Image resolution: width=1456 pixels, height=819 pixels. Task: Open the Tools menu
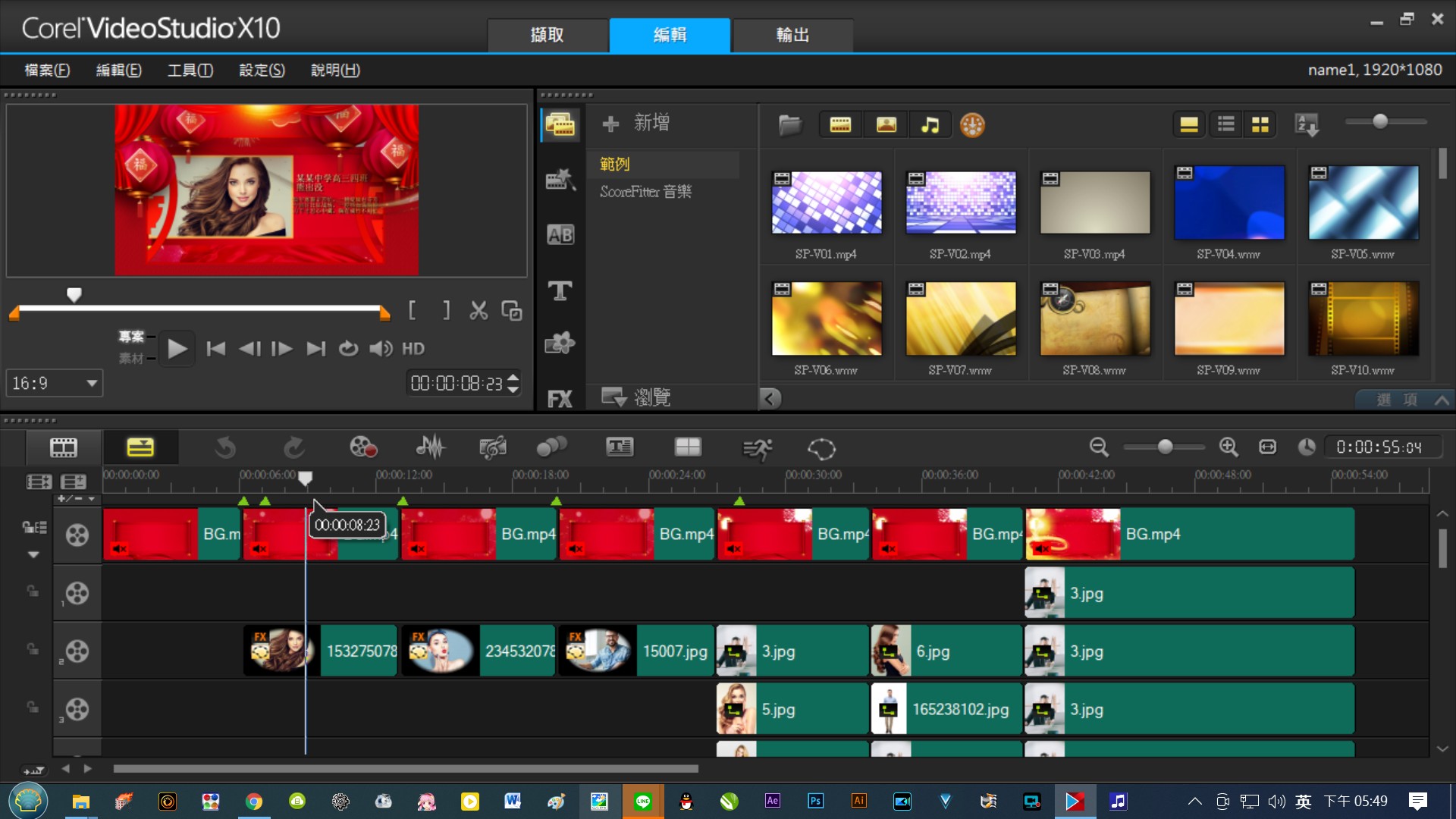[190, 70]
